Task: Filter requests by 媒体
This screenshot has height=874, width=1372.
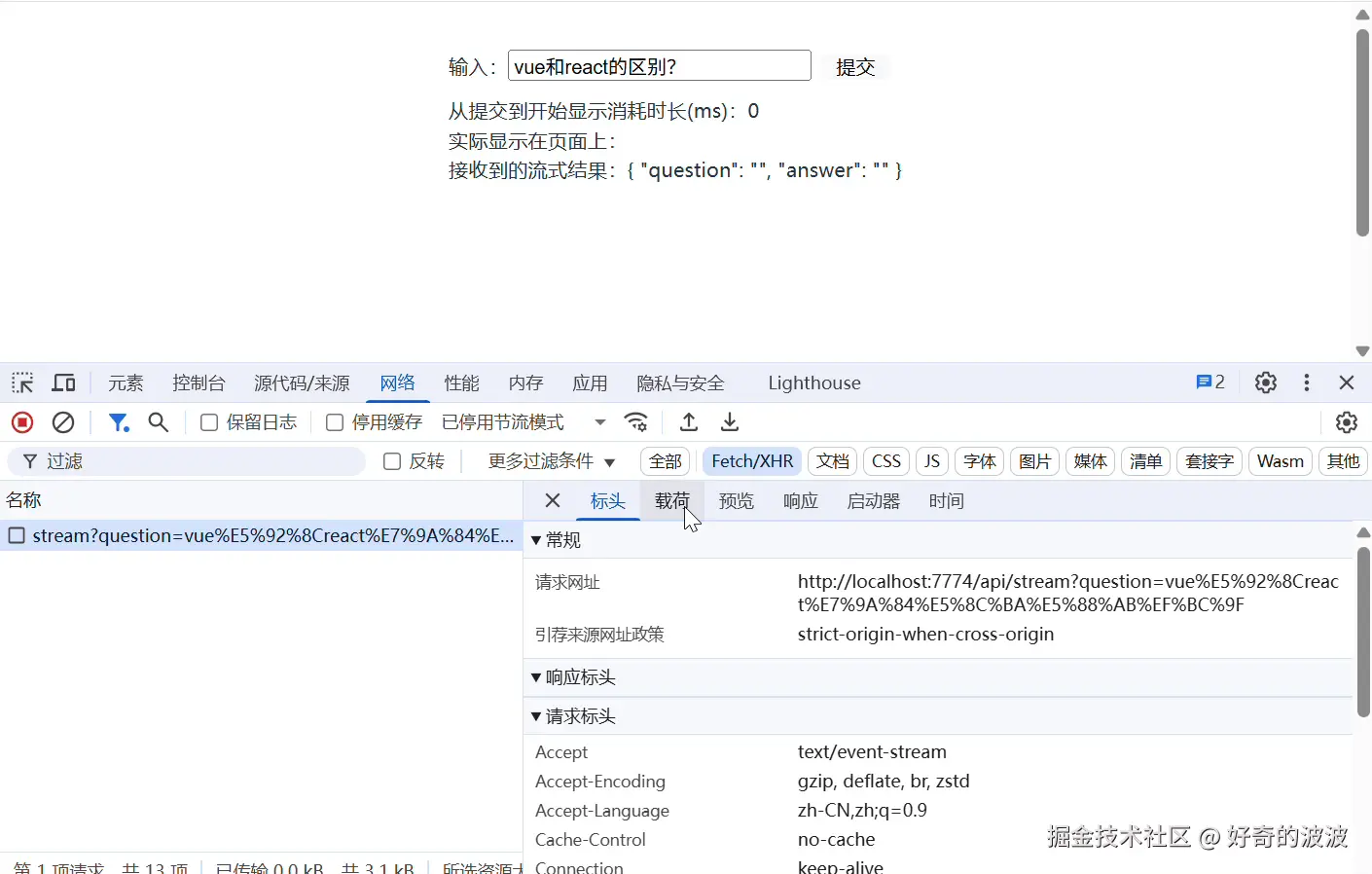Action: coord(1091,461)
